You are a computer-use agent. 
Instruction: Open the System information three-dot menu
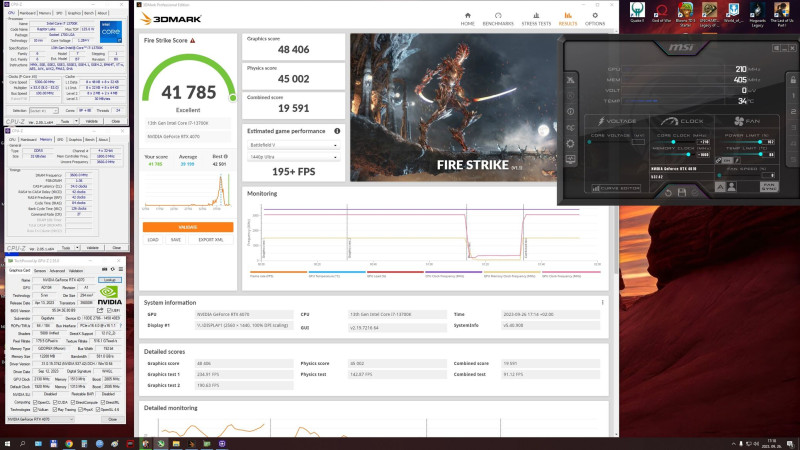tap(603, 303)
